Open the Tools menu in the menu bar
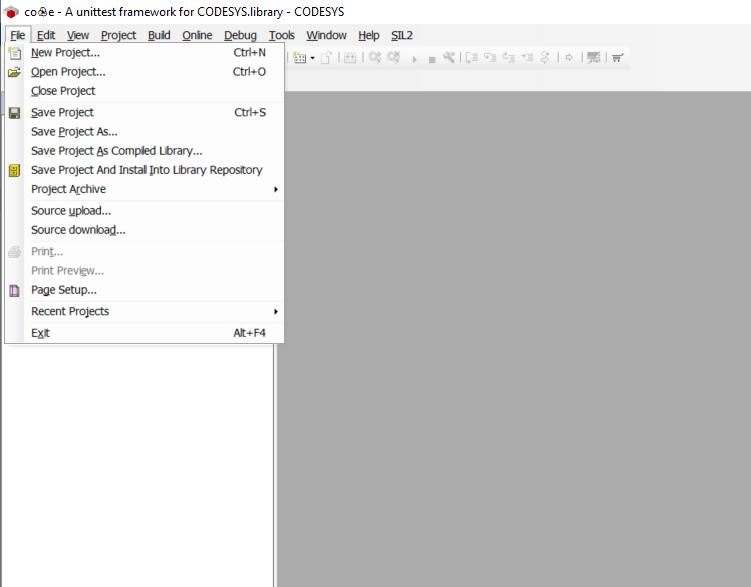 click(x=282, y=35)
